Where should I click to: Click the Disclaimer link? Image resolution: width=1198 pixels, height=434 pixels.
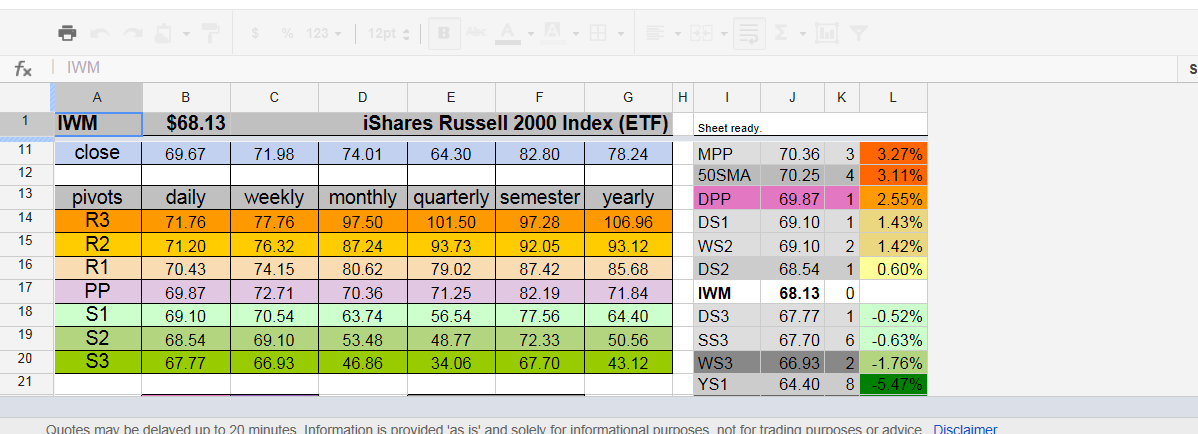click(x=965, y=429)
